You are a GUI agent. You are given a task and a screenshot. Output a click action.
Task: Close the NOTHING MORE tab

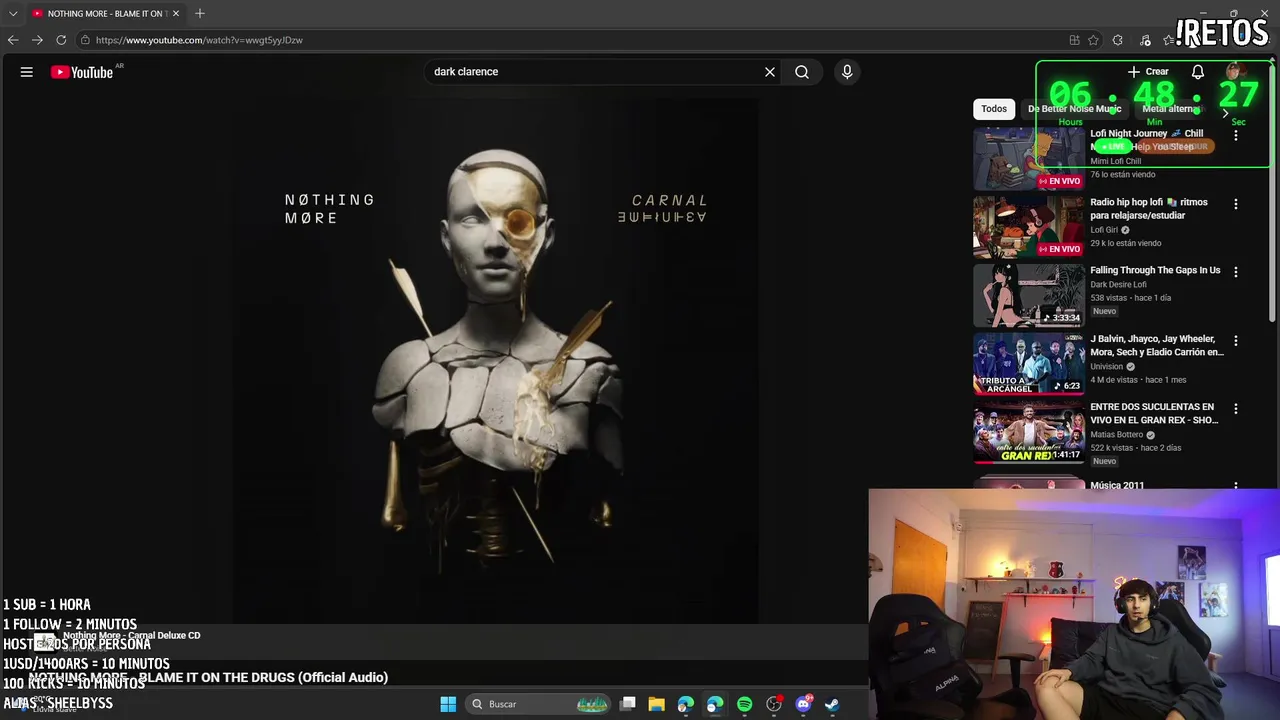(x=176, y=13)
